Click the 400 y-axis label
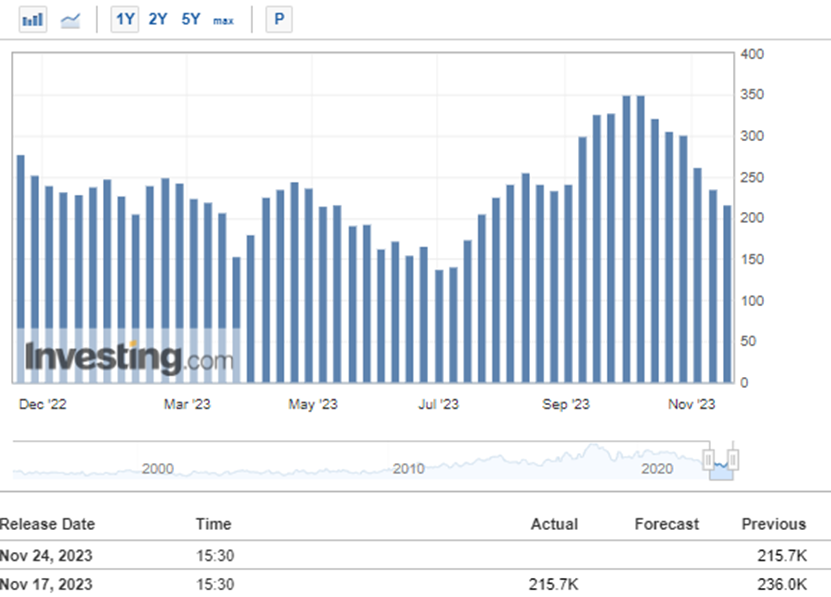Image resolution: width=831 pixels, height=597 pixels. [x=752, y=54]
